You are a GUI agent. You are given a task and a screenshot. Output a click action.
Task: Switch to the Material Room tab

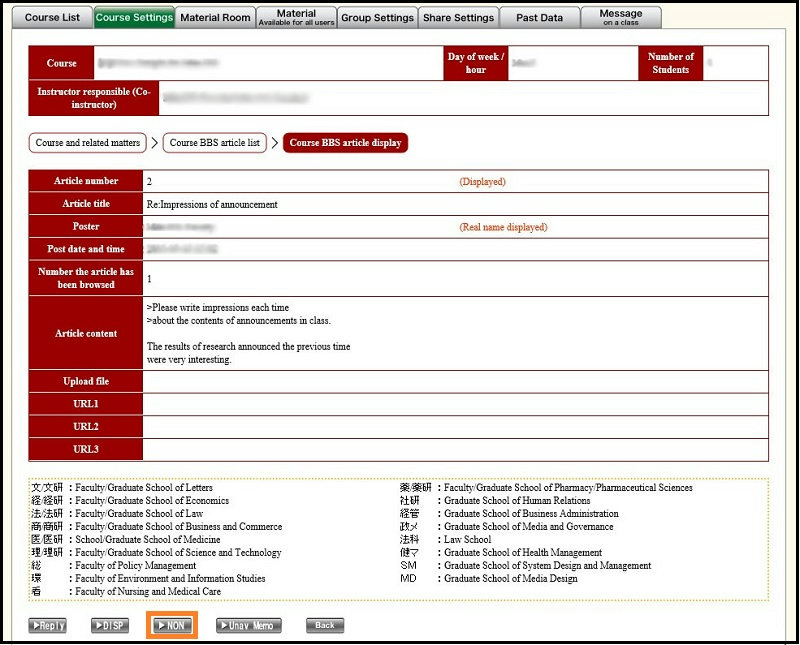(x=215, y=17)
